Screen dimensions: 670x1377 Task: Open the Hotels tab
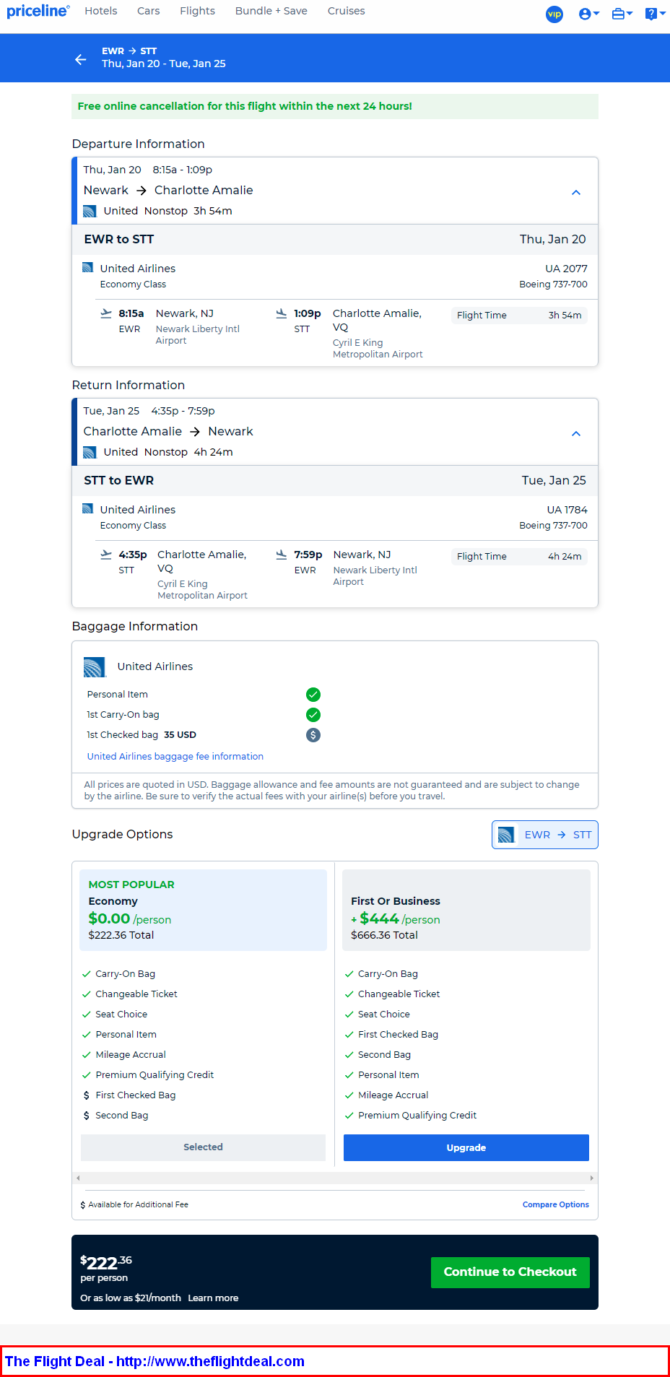(x=101, y=11)
